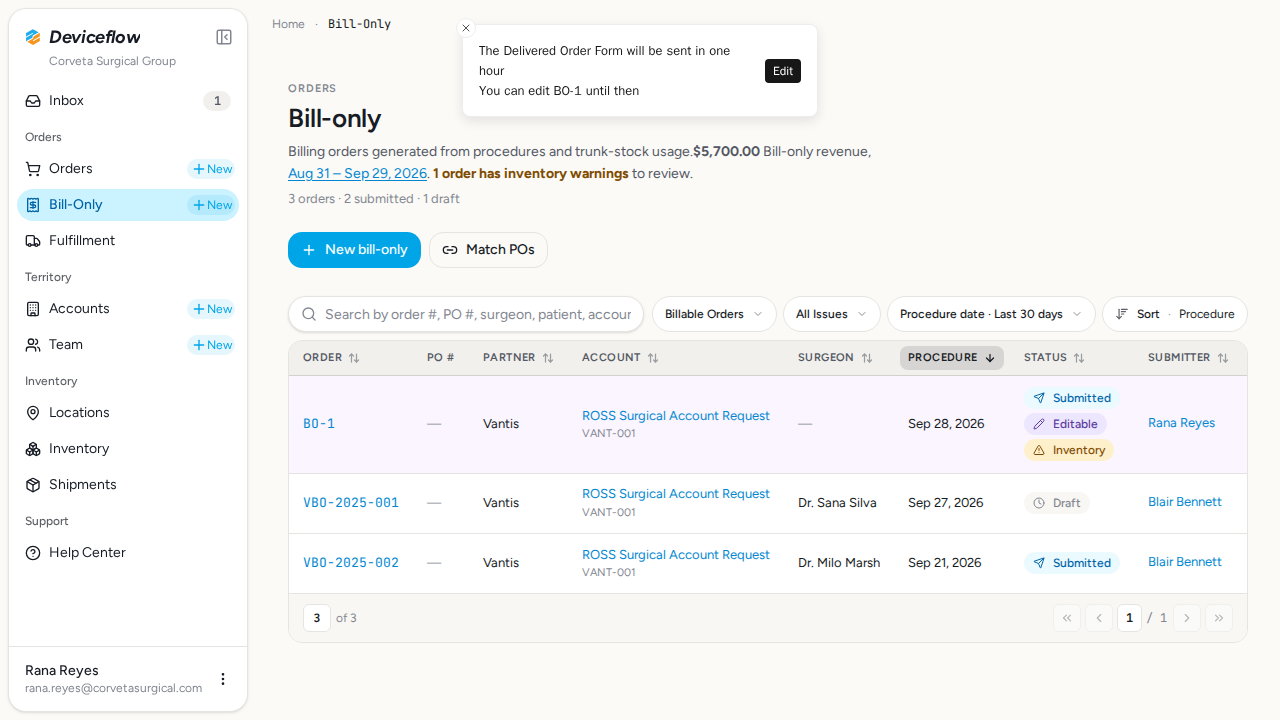Sort by the Partner column
Image resolution: width=1280 pixels, height=720 pixels.
[x=518, y=358]
